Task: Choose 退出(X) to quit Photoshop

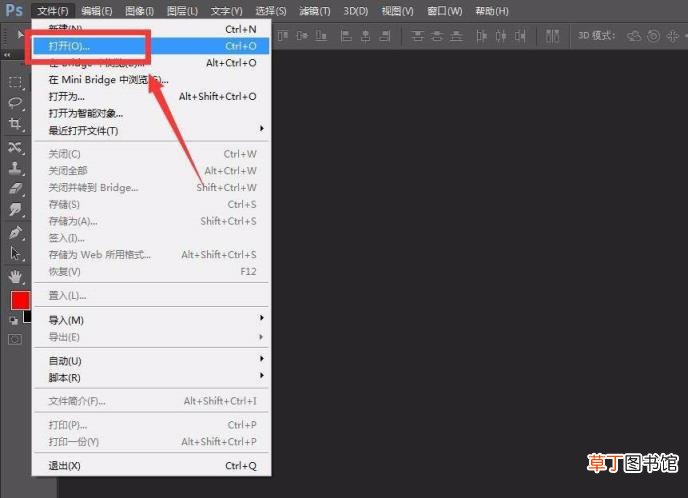Action: pos(152,466)
